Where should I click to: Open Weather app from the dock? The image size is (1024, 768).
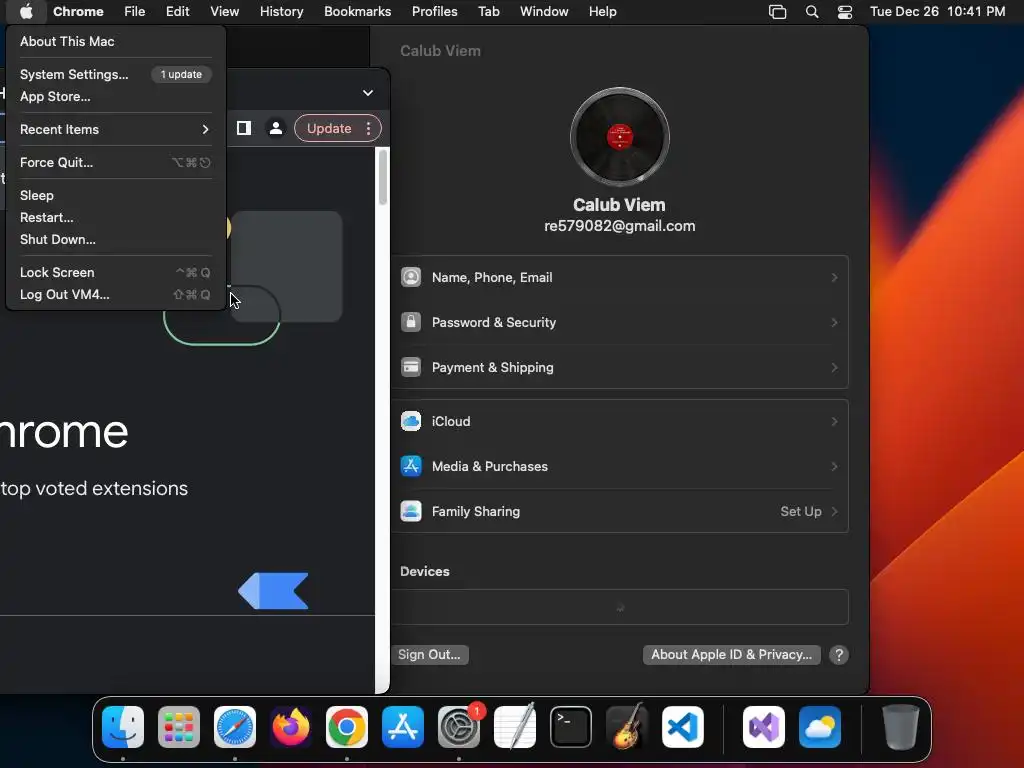[820, 727]
